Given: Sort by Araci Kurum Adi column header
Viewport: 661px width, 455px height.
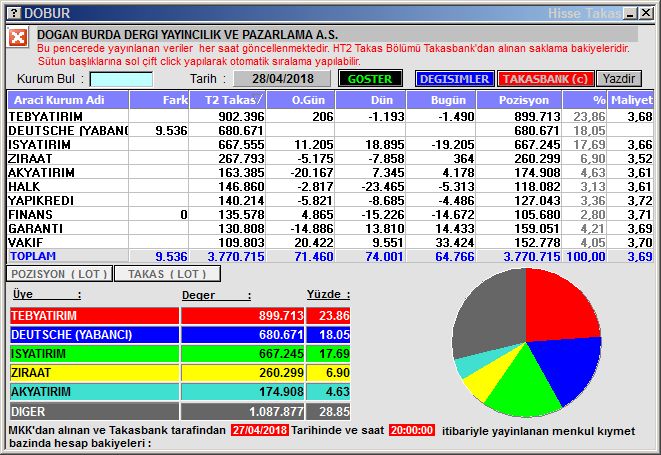Looking at the screenshot, I should tap(68, 100).
